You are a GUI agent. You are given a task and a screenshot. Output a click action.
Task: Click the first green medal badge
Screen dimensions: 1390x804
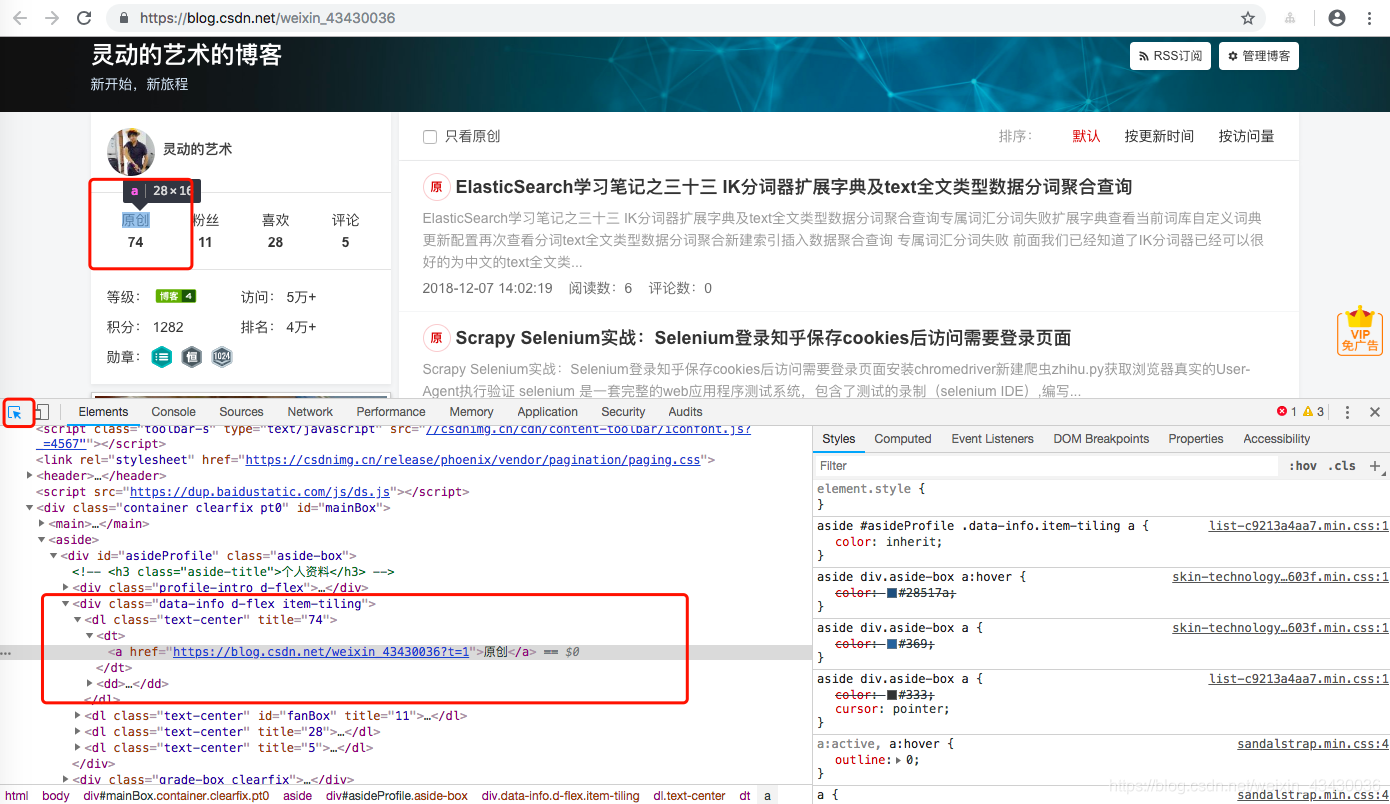click(x=161, y=357)
